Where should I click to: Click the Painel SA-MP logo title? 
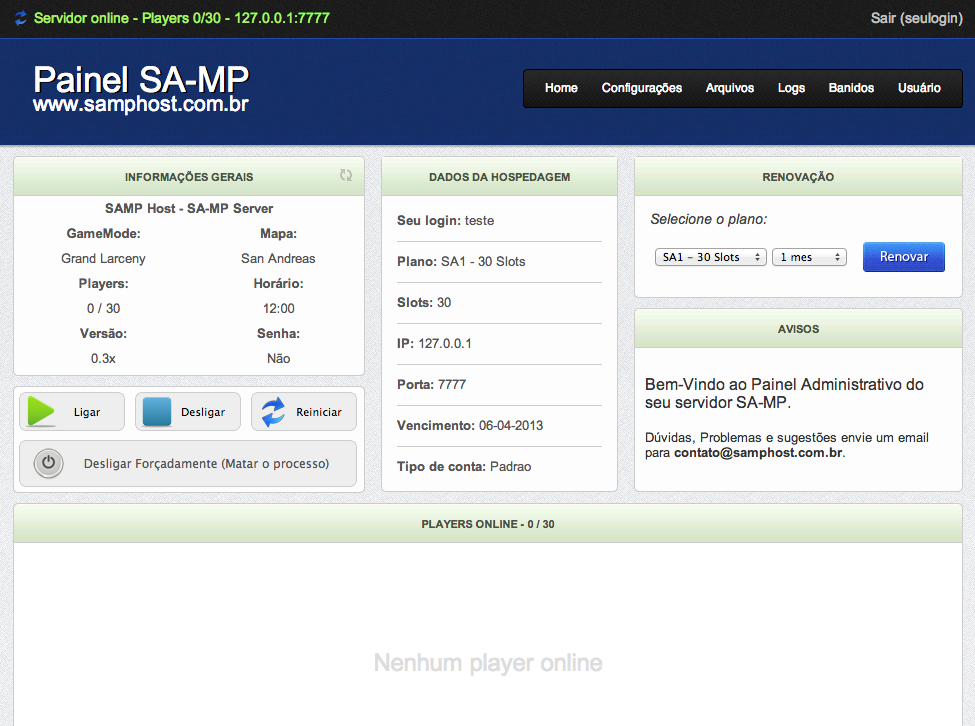point(141,80)
